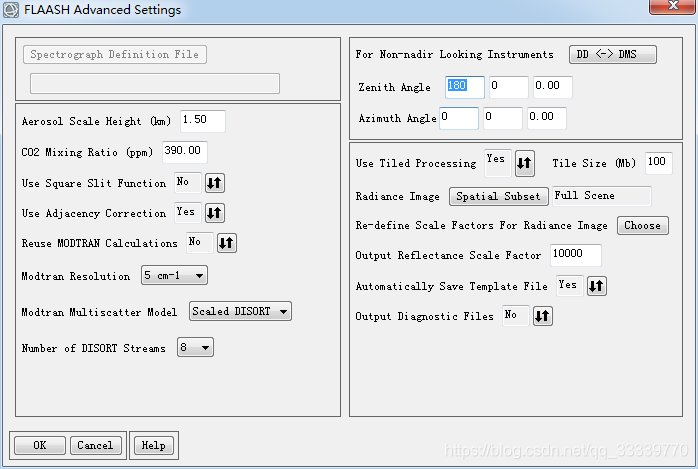This screenshot has width=698, height=469.
Task: Click the Tile Size (Mb) field
Action: [x=659, y=163]
